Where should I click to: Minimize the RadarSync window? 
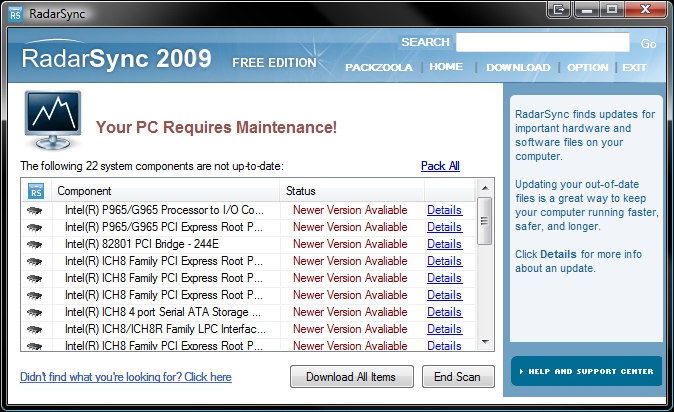(587, 9)
